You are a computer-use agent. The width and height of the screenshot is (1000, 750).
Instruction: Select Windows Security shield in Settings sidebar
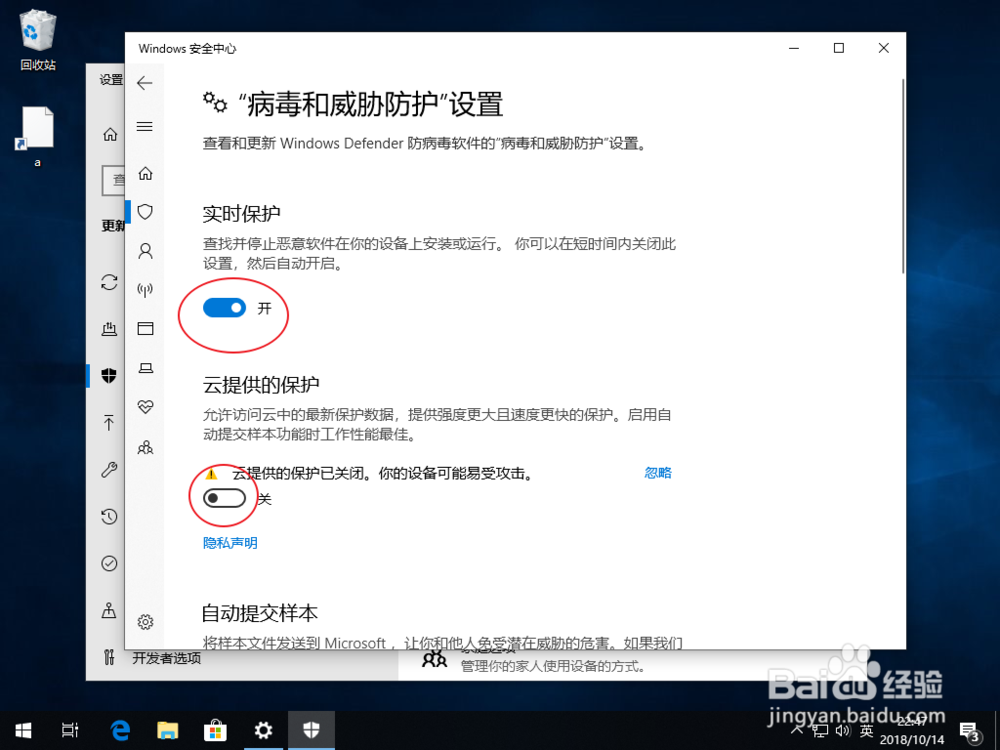[109, 376]
